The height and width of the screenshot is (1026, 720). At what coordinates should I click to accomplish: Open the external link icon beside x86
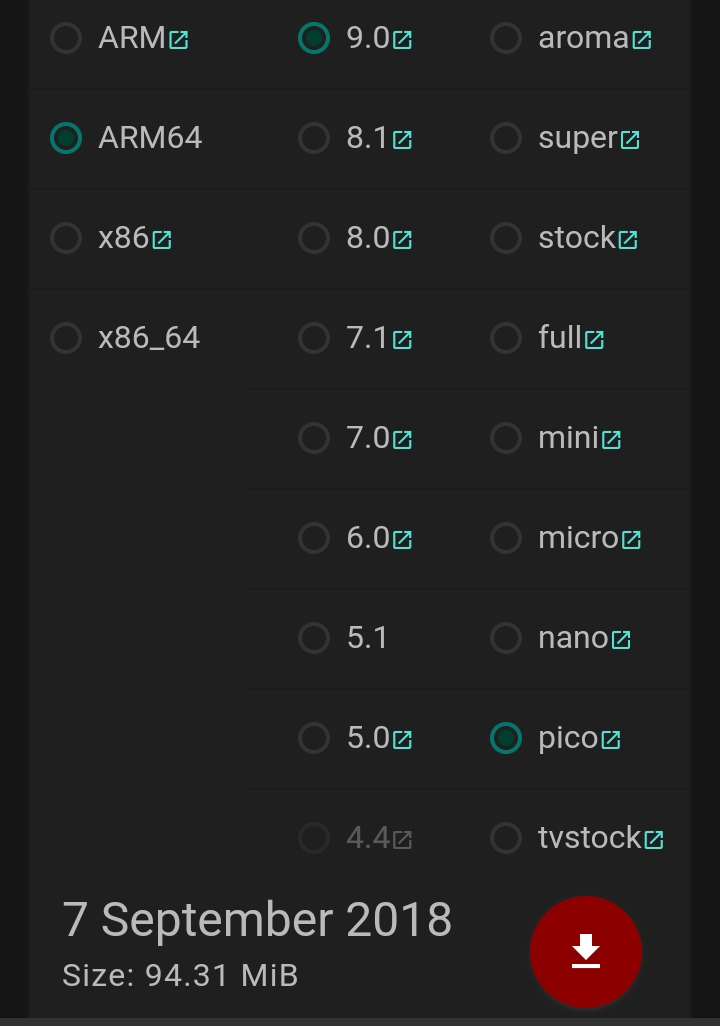point(162,240)
